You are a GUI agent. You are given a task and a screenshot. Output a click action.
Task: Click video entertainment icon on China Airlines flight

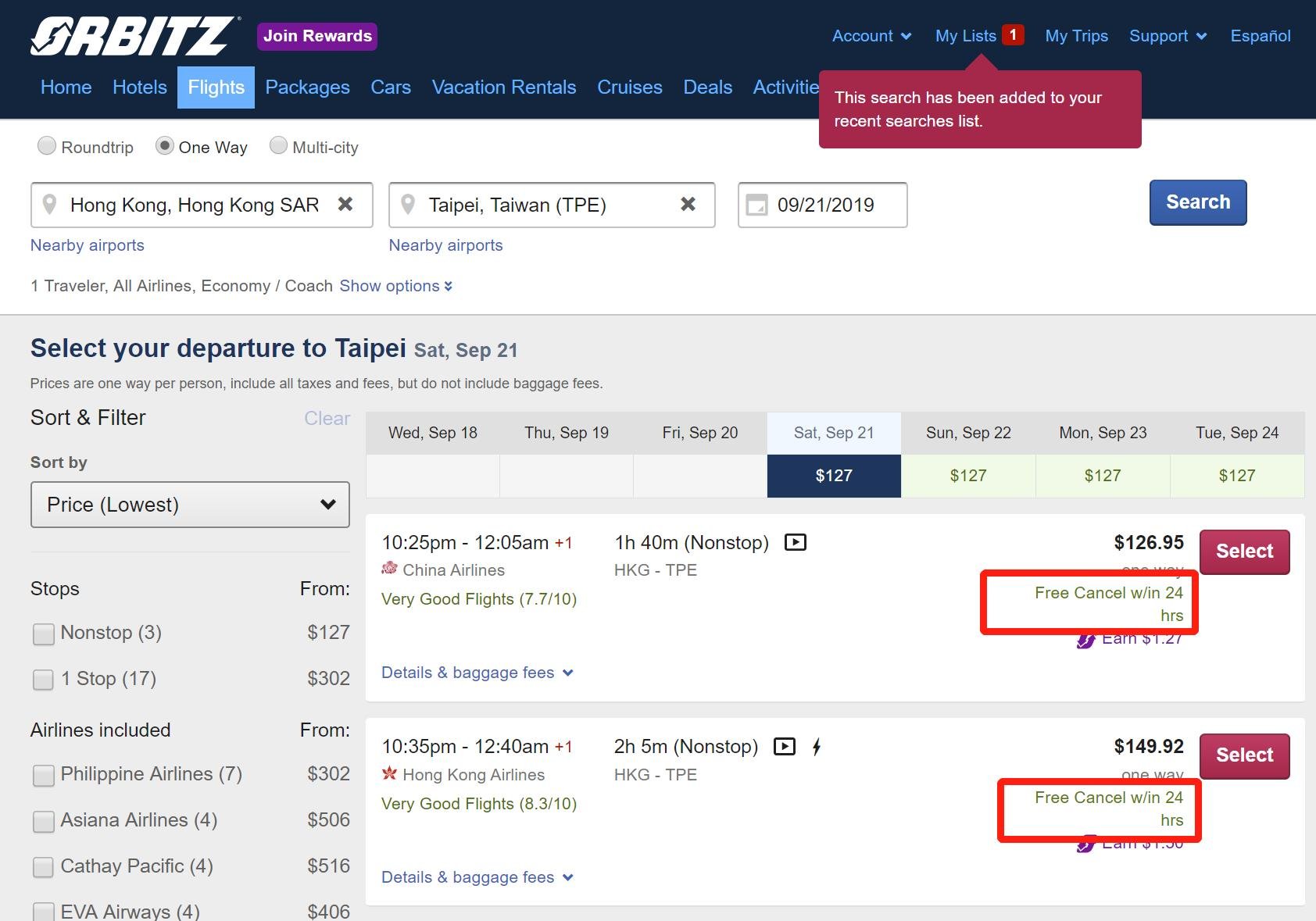coord(796,542)
